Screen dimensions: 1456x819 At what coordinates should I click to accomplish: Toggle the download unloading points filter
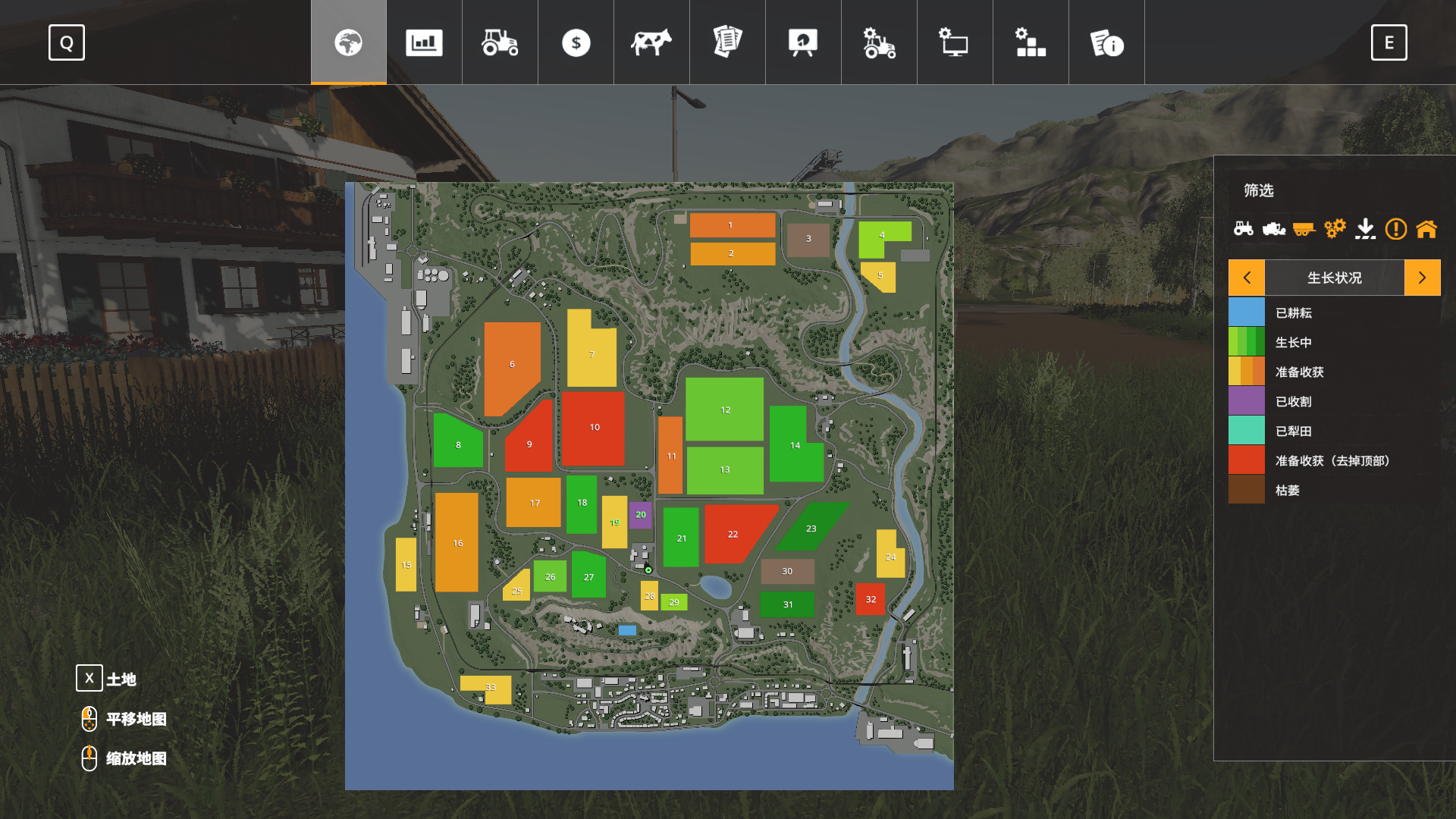point(1365,228)
